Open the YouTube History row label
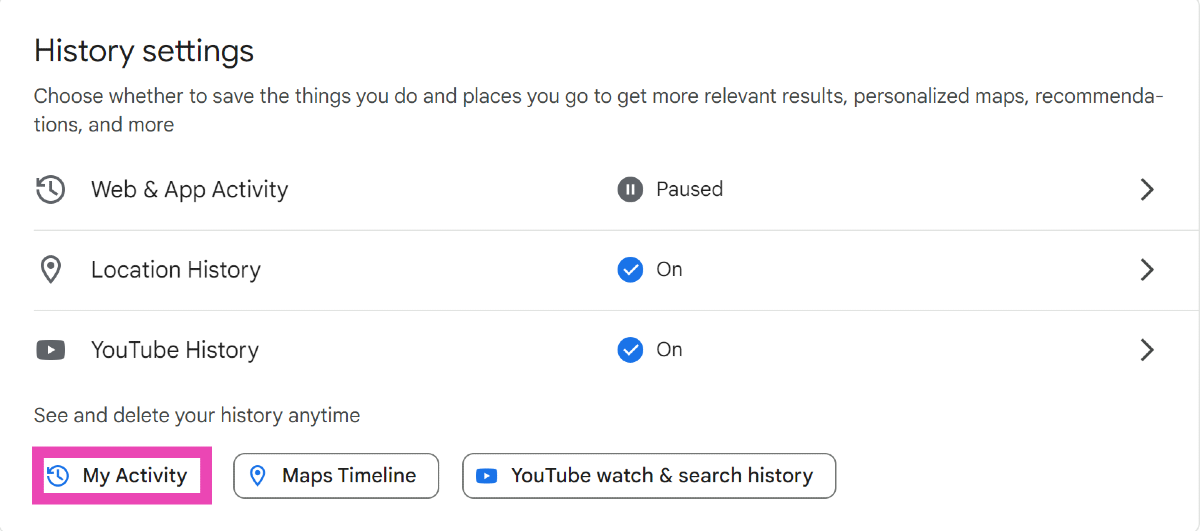Screen dimensions: 1200x531 click(x=175, y=350)
